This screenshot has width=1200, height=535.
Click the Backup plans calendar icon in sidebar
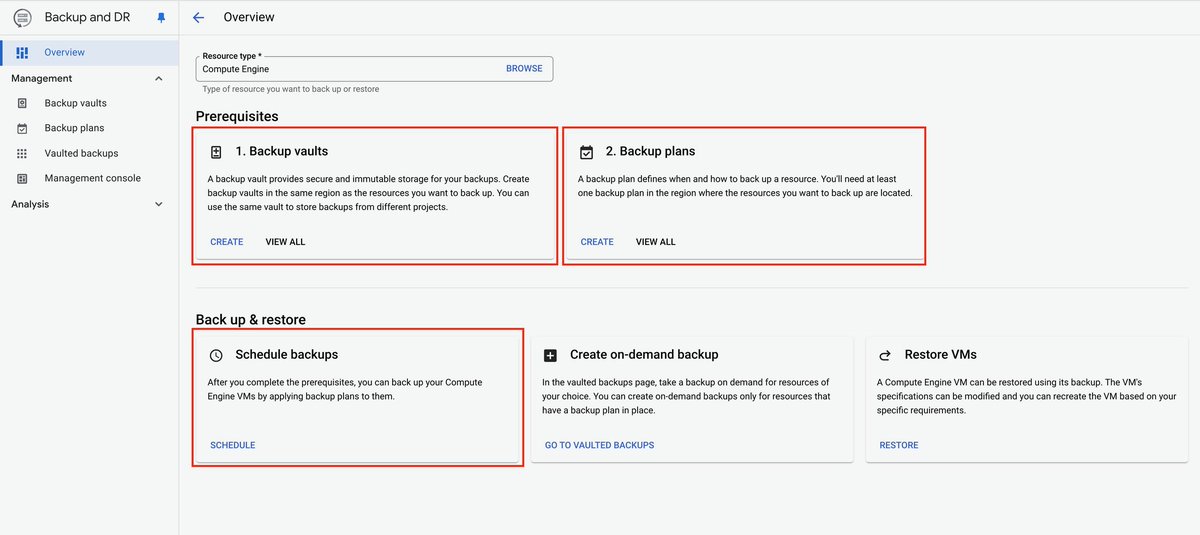point(22,128)
